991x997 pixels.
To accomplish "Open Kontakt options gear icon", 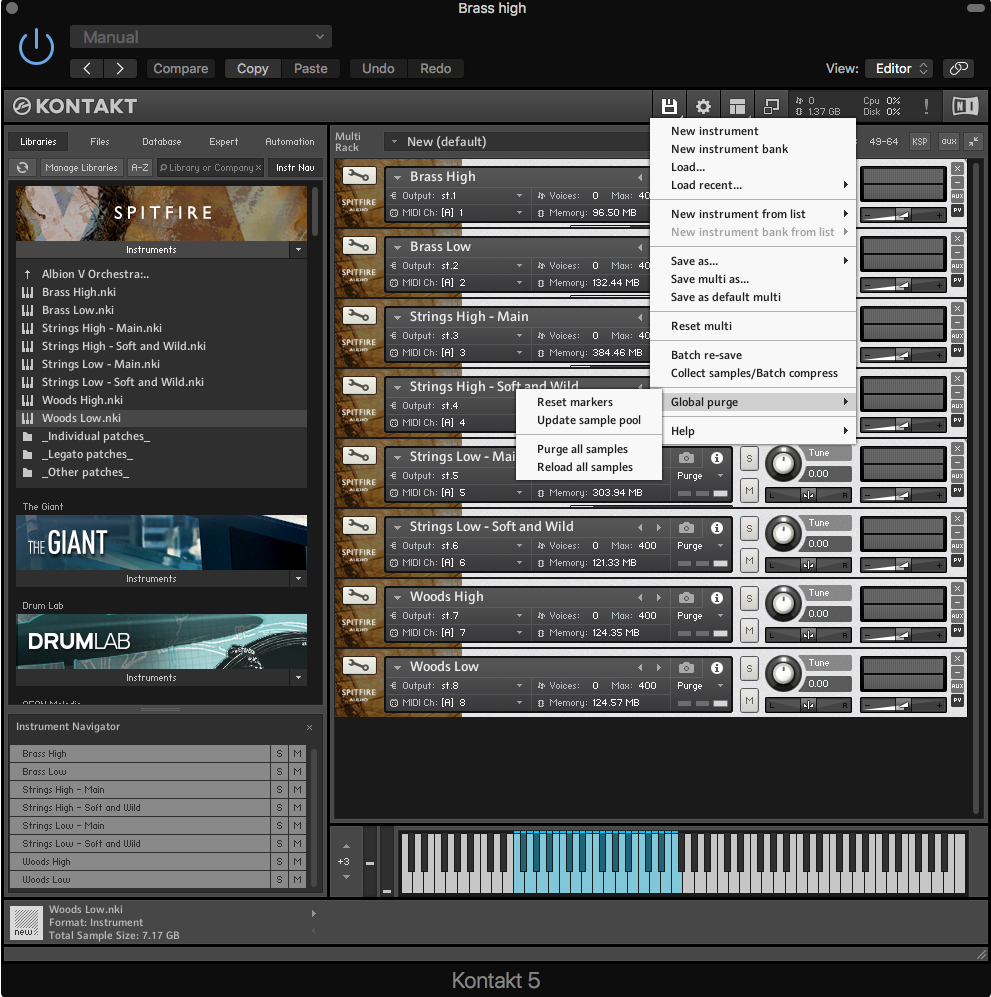I will coord(703,106).
